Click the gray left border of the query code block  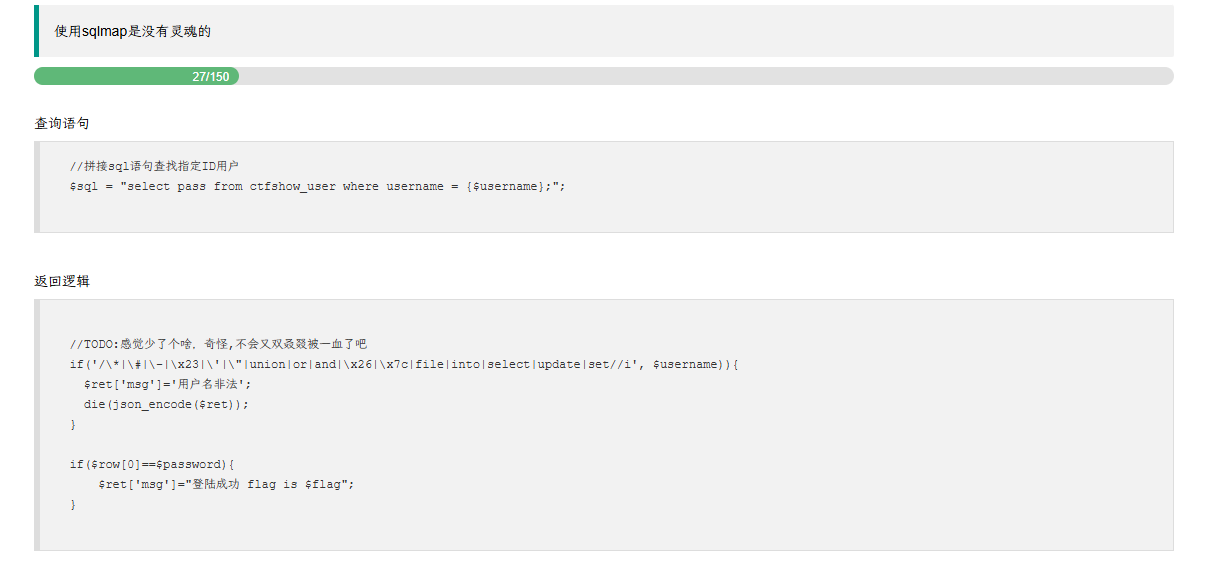coord(37,187)
